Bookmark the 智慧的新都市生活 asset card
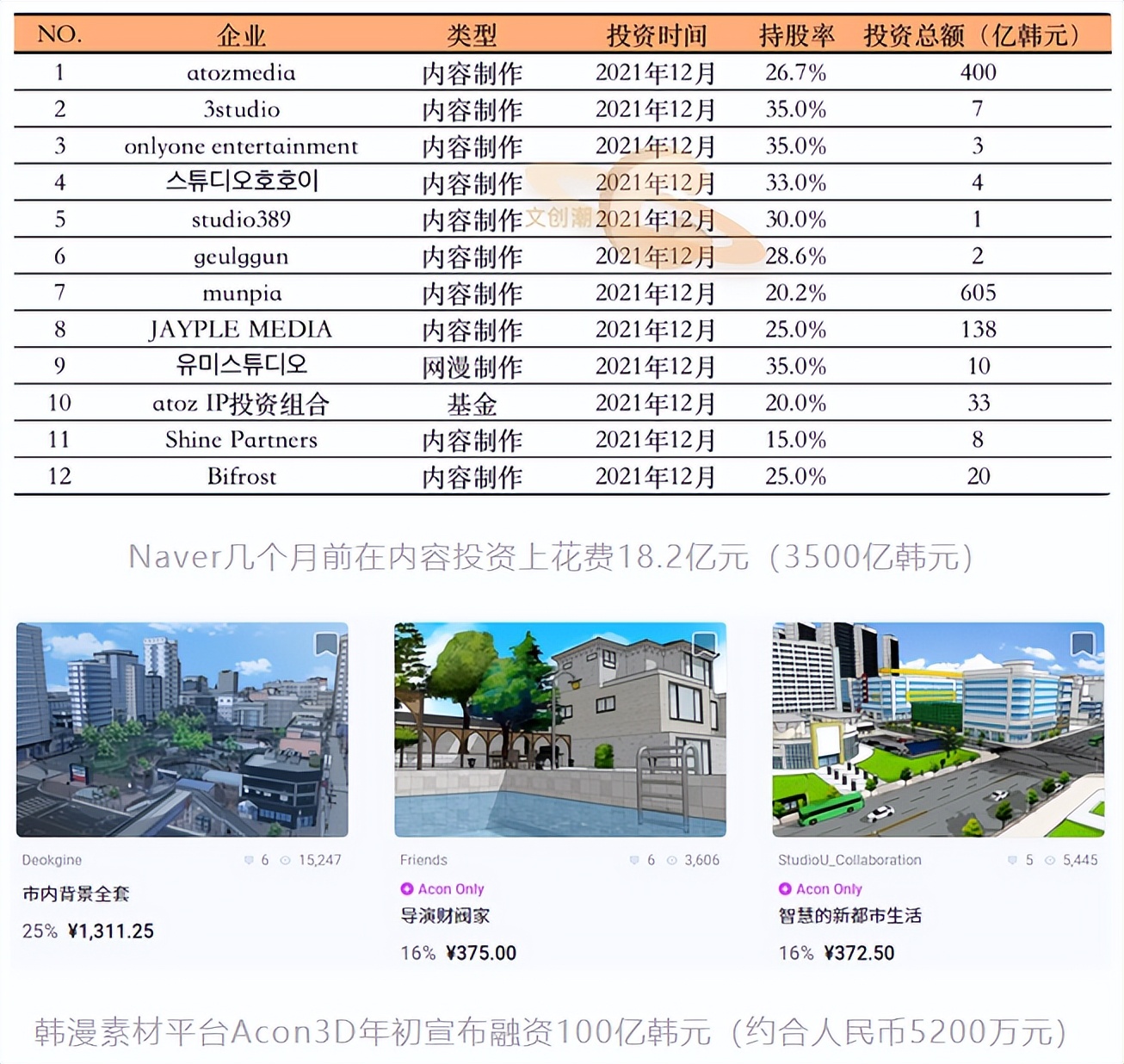 coord(1081,644)
